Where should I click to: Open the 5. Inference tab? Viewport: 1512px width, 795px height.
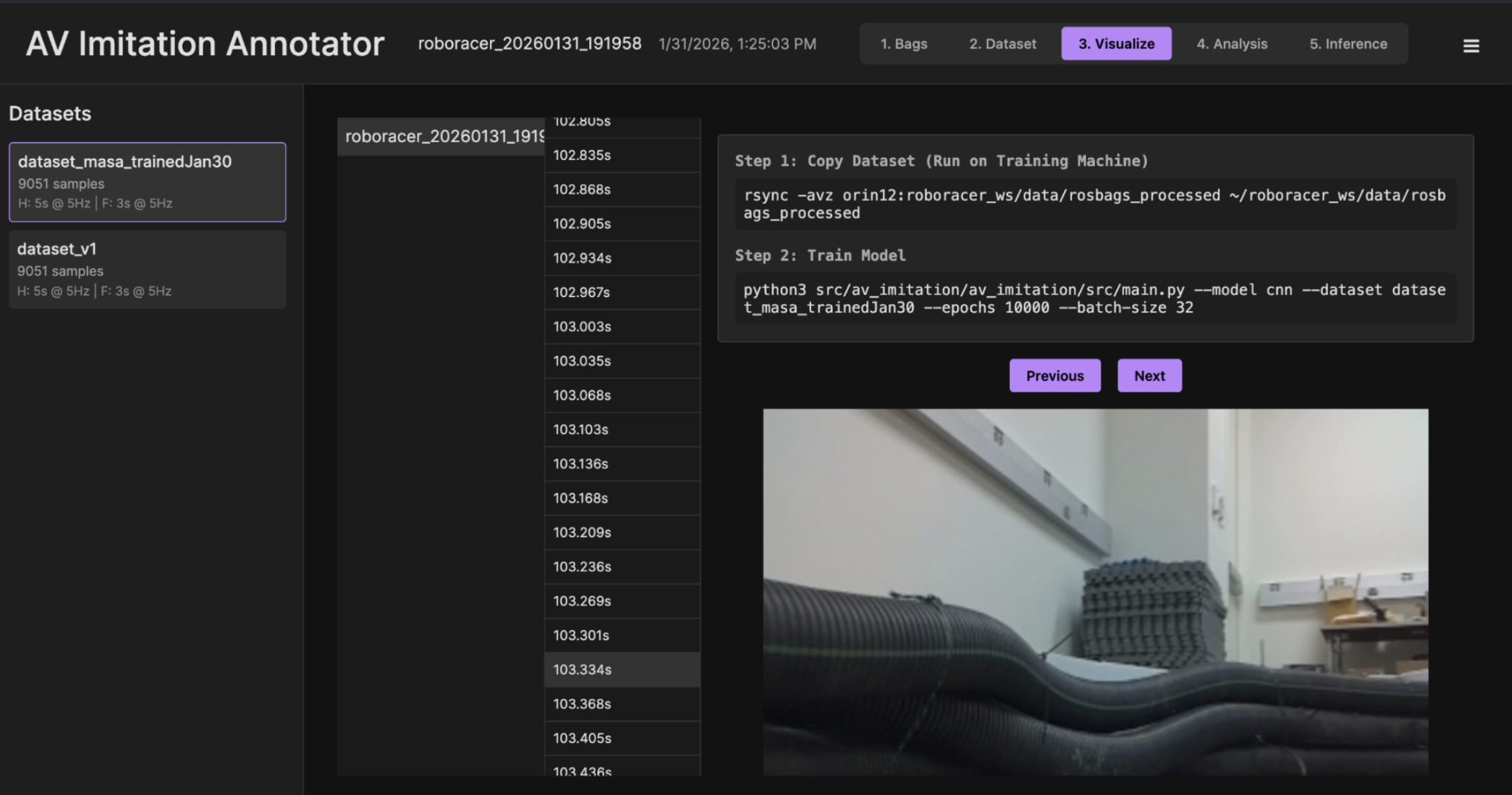(1347, 44)
